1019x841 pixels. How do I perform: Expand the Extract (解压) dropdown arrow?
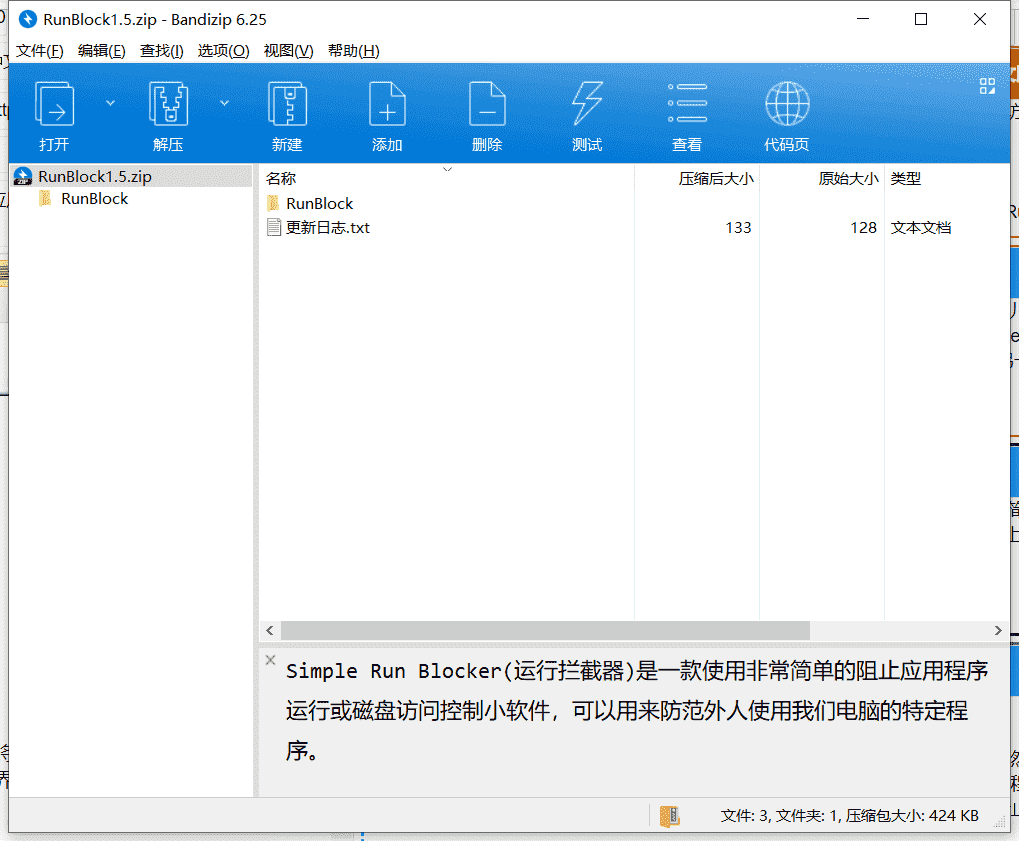[224, 103]
